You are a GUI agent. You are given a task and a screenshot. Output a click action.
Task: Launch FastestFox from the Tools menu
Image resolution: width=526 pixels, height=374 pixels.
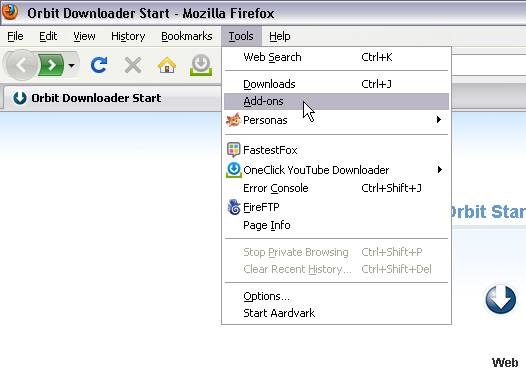(336, 150)
